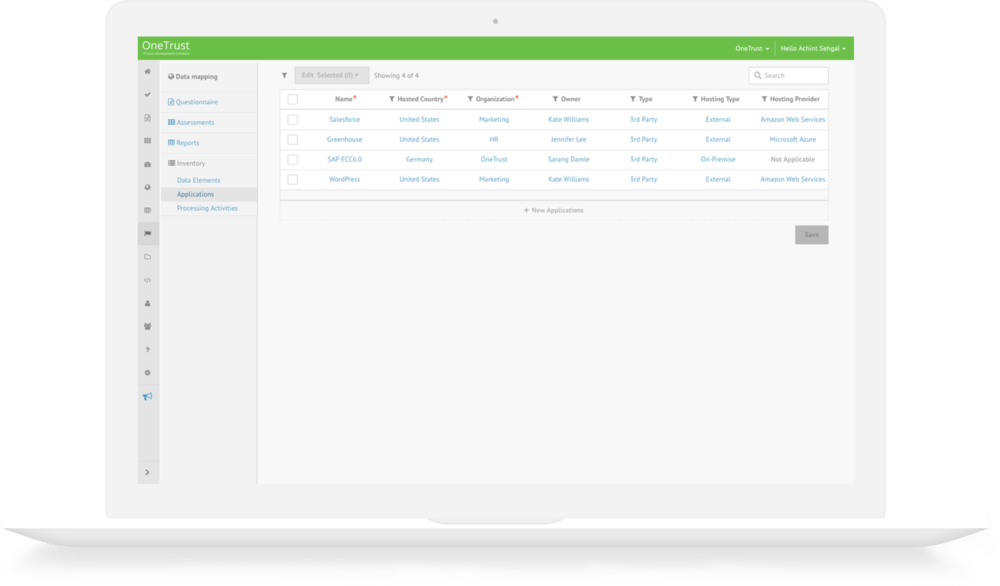Click Germany in the SAP ECC6.0 row
Screen dimensions: 1000x586
coord(419,159)
